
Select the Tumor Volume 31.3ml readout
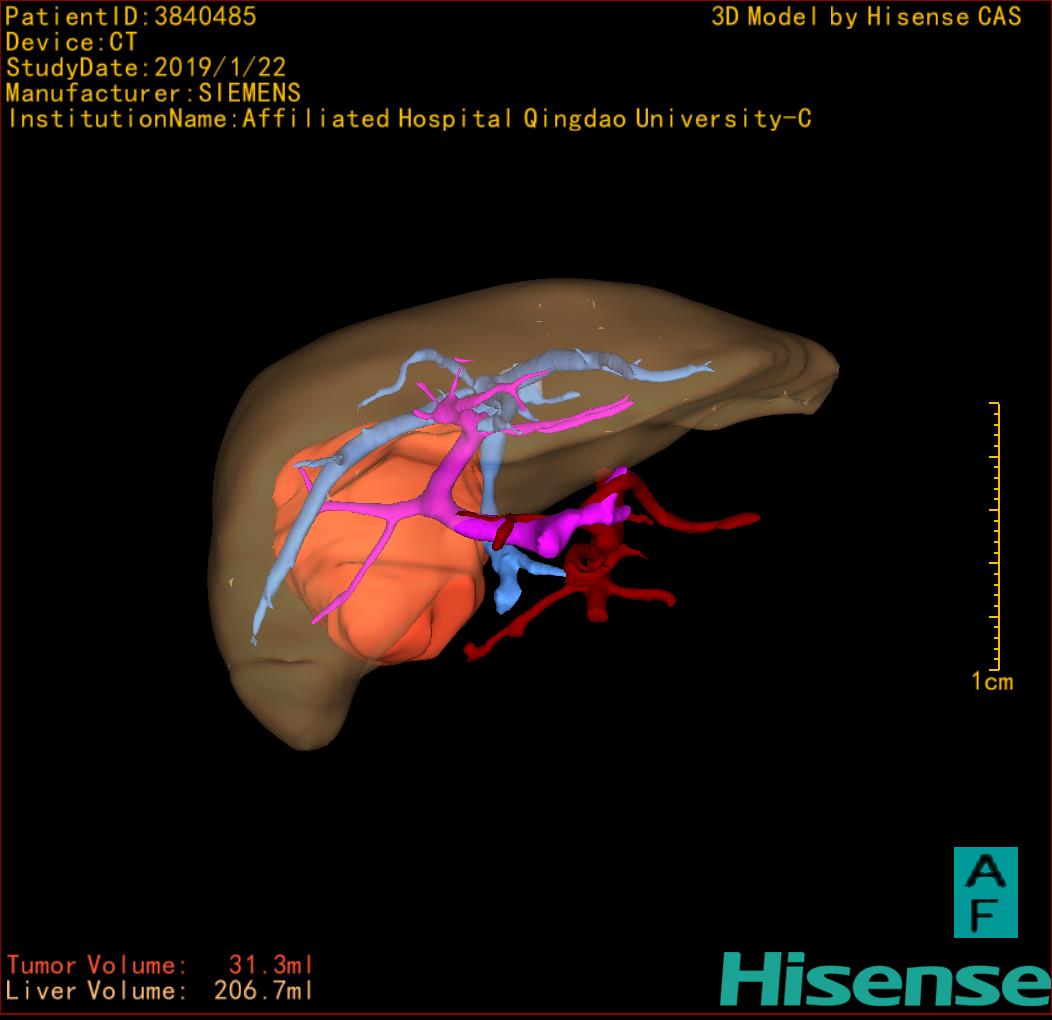coord(160,966)
